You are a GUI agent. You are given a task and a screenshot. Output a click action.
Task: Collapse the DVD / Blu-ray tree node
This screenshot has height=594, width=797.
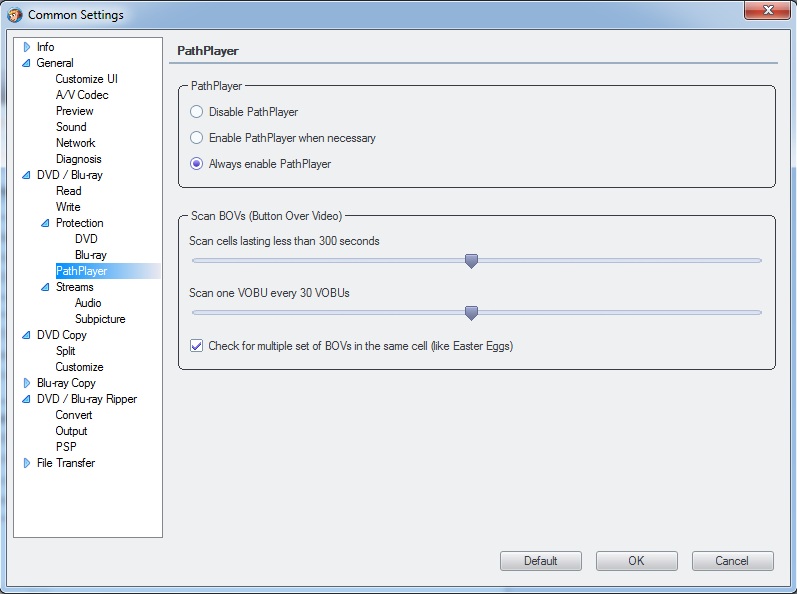pyautogui.click(x=27, y=175)
